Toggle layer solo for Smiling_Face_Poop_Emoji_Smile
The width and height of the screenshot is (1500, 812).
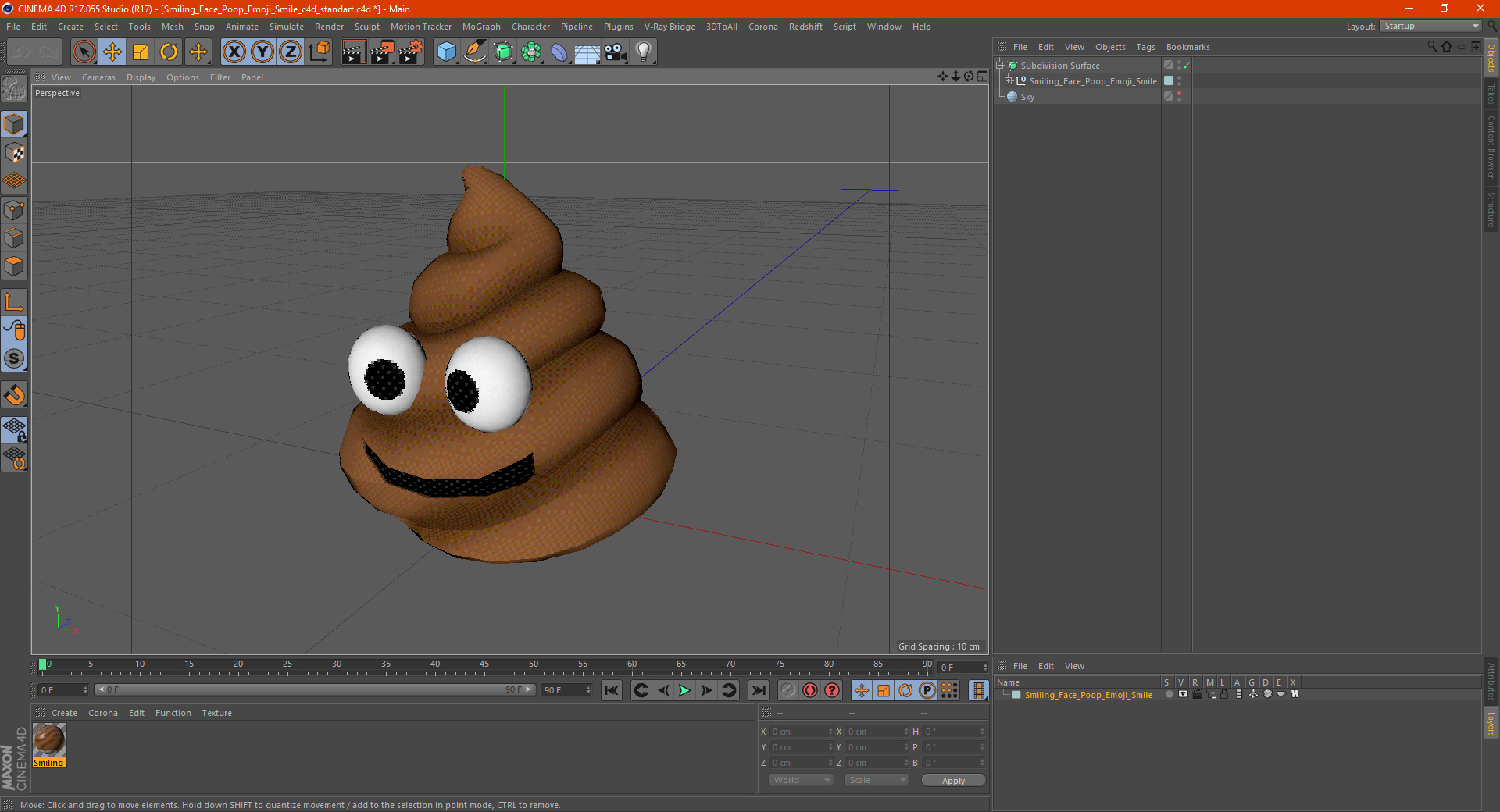tap(1169, 694)
